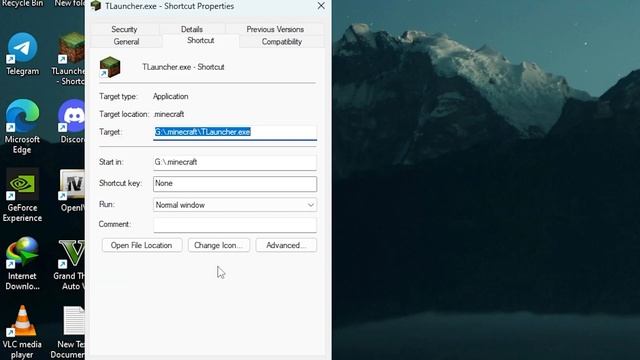The image size is (640, 360).
Task: Click the 'minecraft' target location value
Action: (x=169, y=114)
